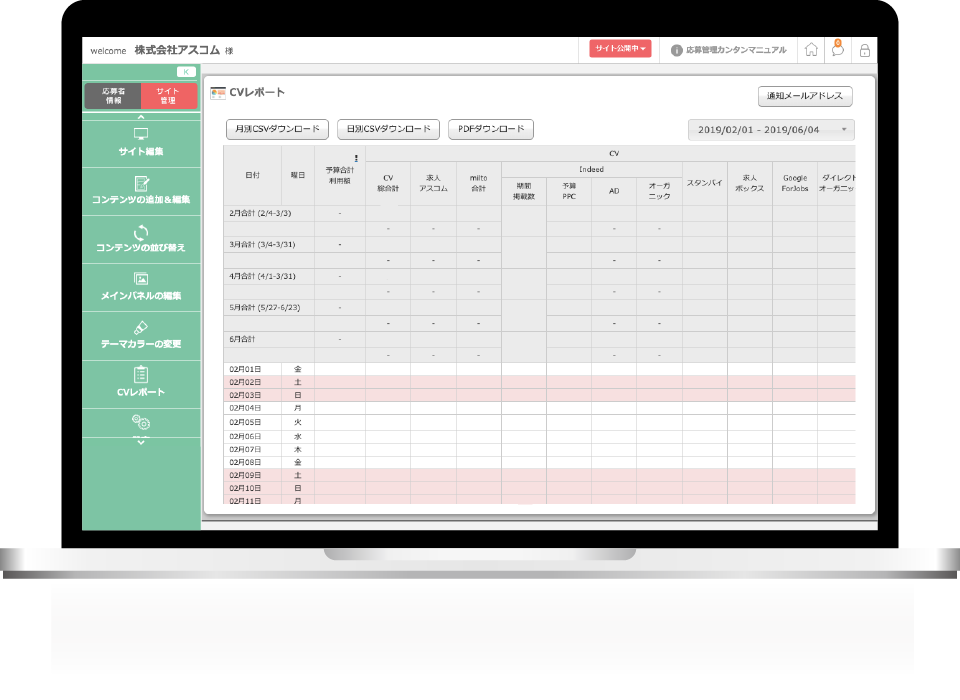Viewport: 960px width, 700px height.
Task: Open the date range 2019/02/01 - 2019/06/04 dropdown
Action: point(771,130)
